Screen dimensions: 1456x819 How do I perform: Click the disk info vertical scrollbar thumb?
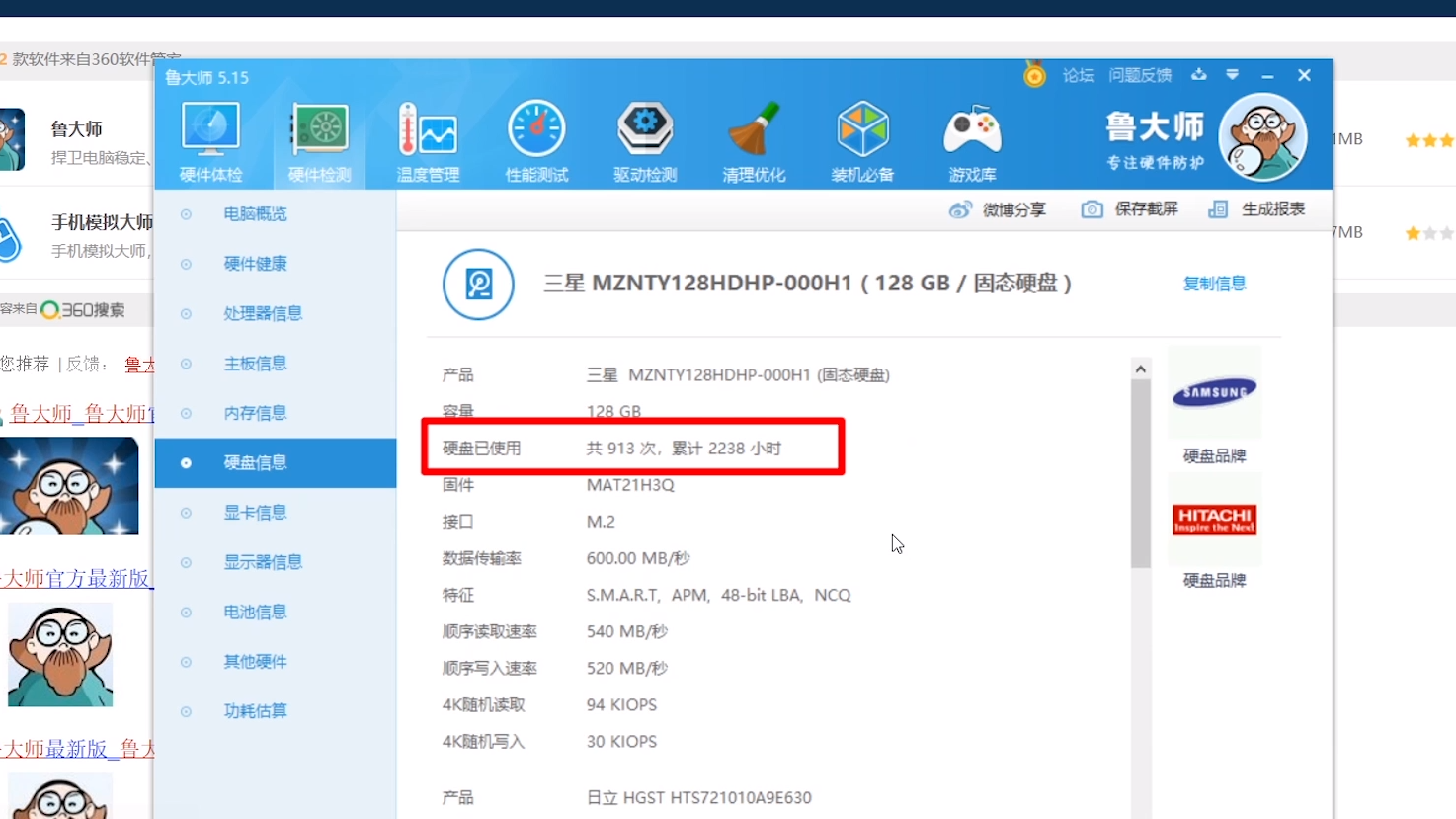(1141, 474)
